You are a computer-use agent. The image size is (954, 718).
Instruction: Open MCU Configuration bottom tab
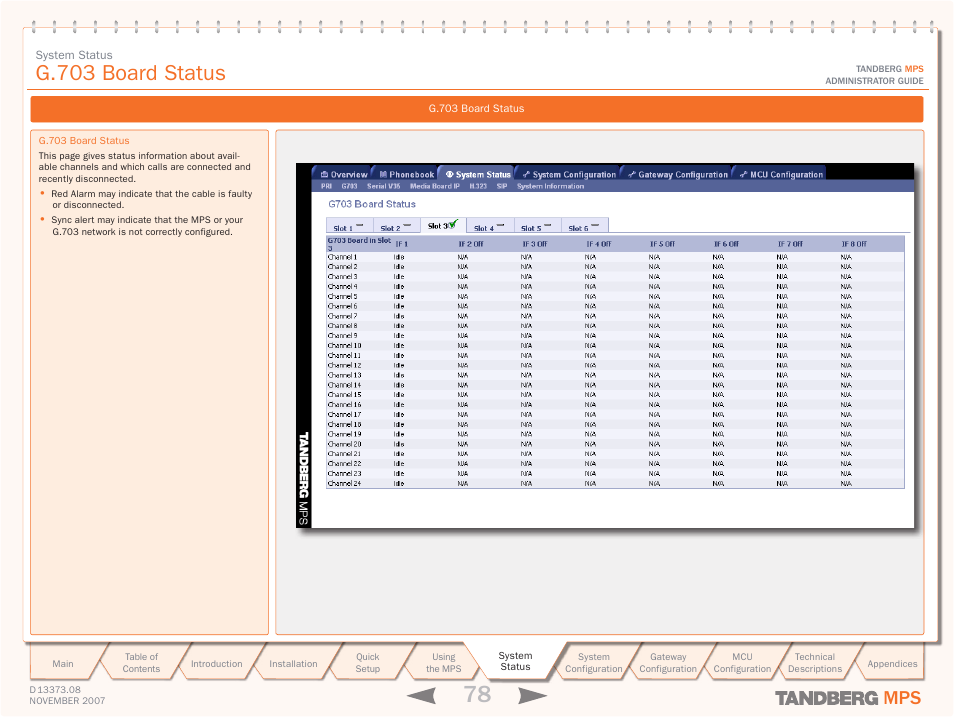point(742,663)
